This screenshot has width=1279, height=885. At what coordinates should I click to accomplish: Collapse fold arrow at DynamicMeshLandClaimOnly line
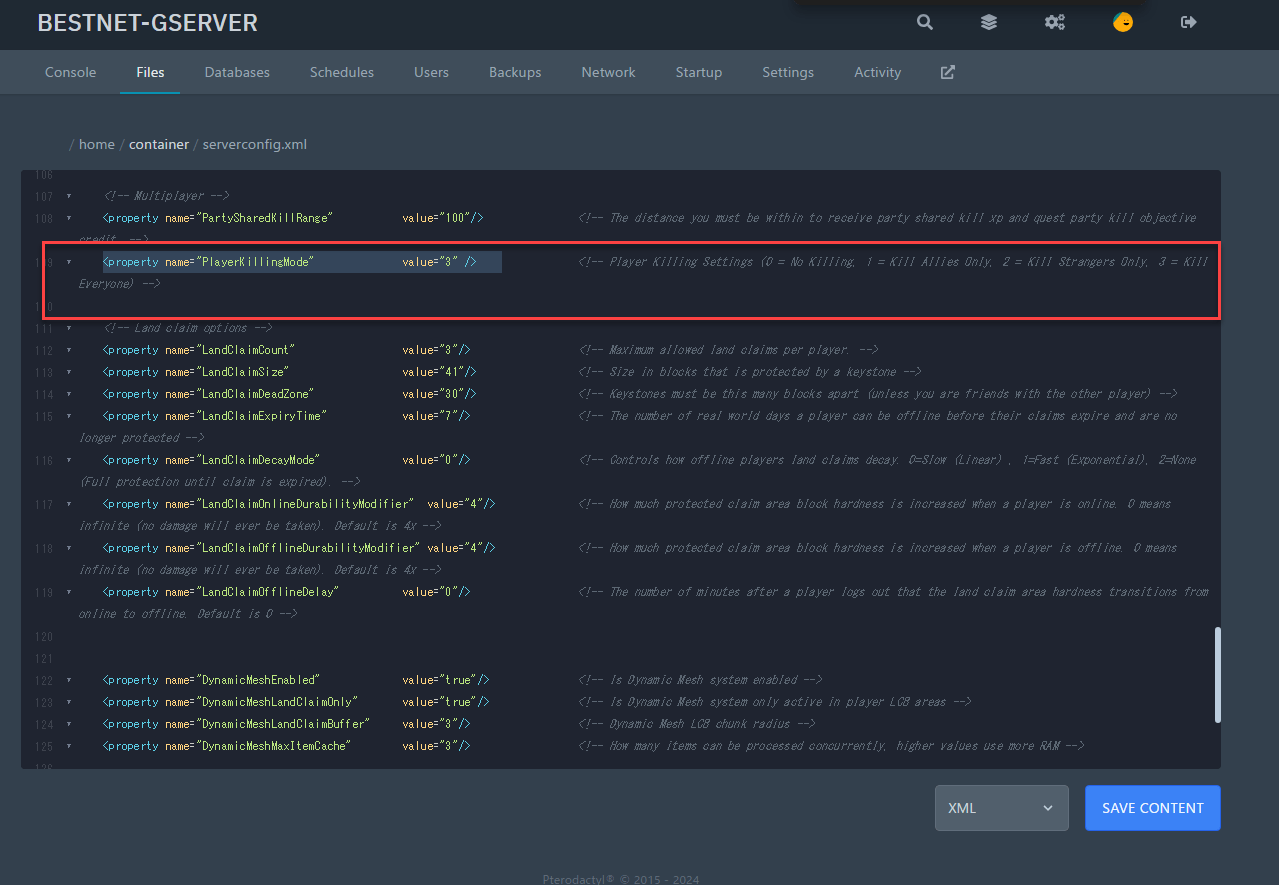coord(69,702)
